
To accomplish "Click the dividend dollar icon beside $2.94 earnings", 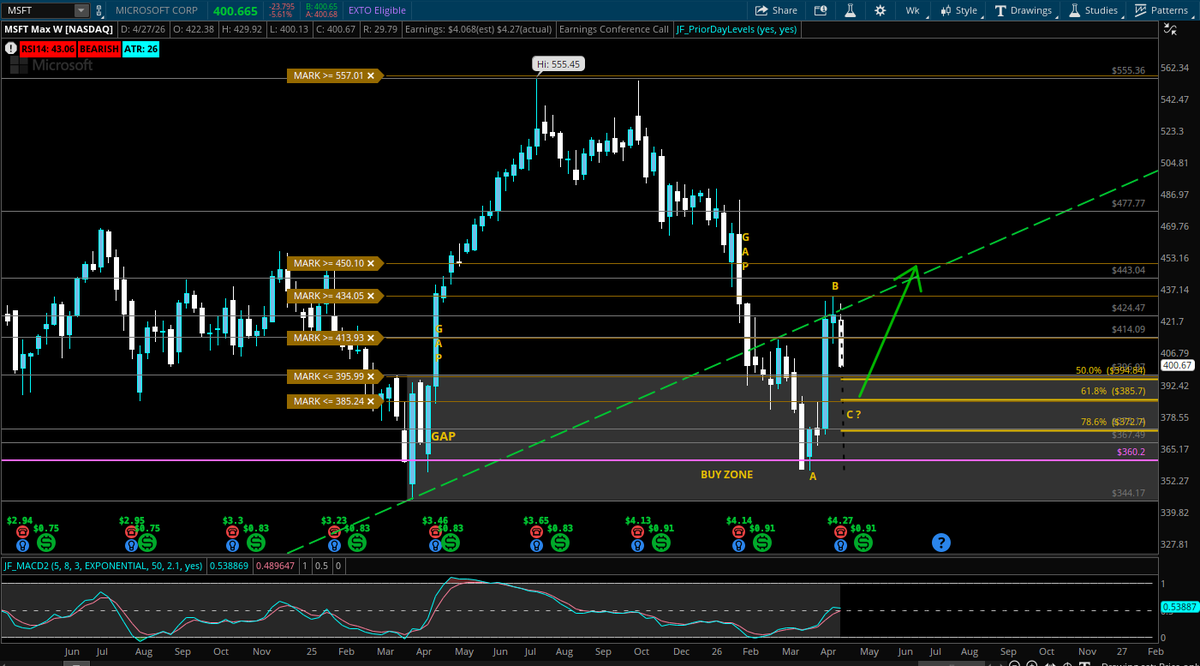I will (x=46, y=542).
